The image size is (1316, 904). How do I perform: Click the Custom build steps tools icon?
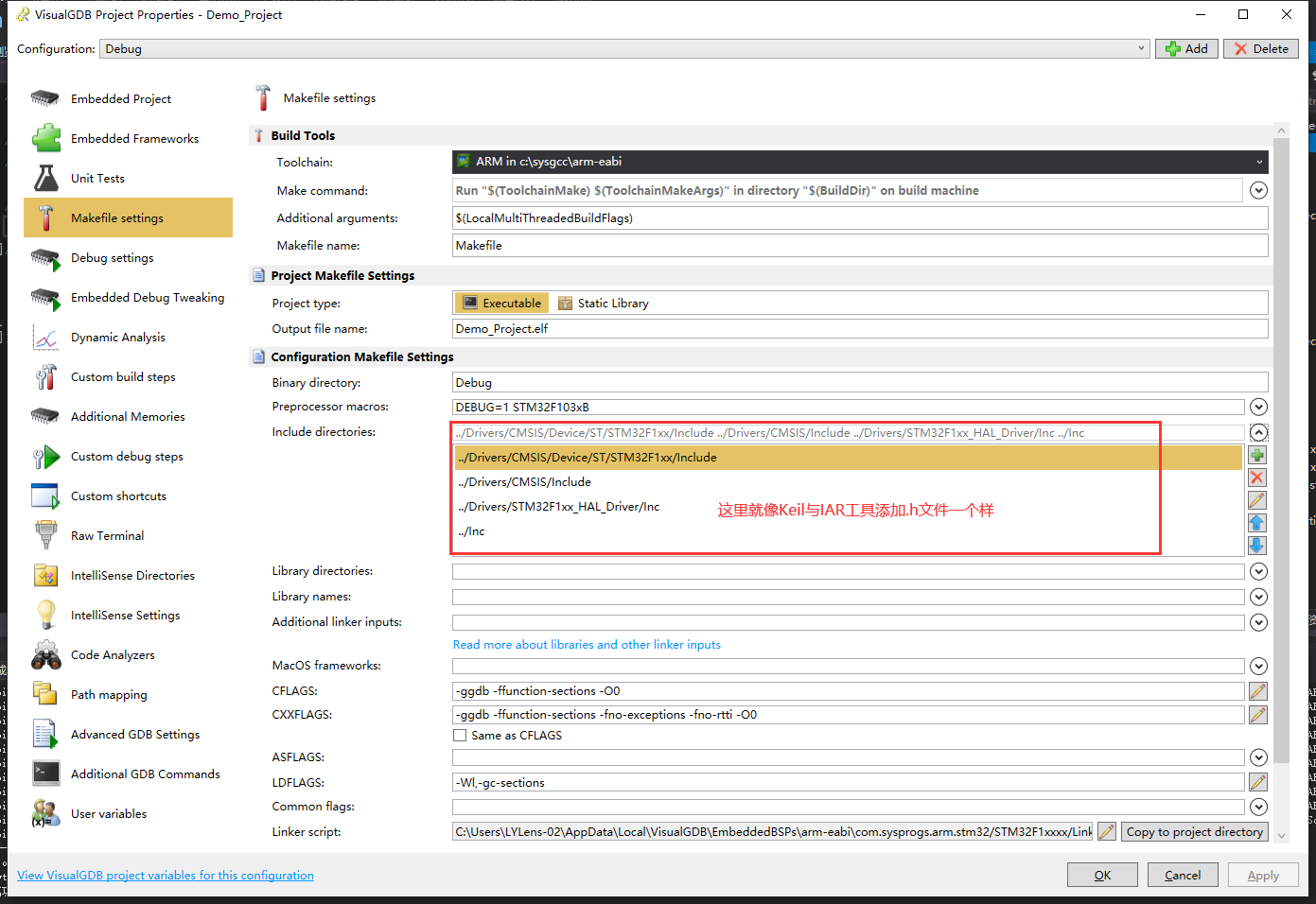[45, 376]
